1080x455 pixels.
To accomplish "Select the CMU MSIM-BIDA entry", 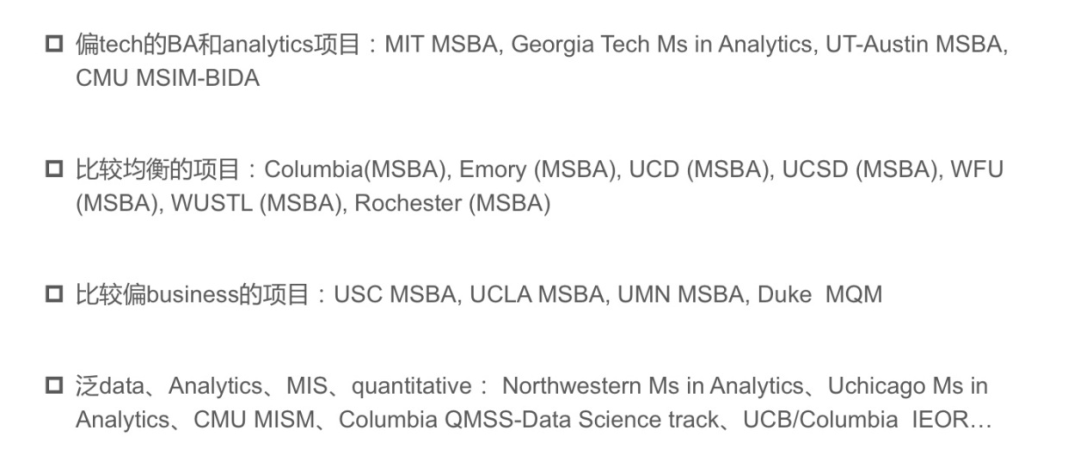I will click(x=167, y=78).
